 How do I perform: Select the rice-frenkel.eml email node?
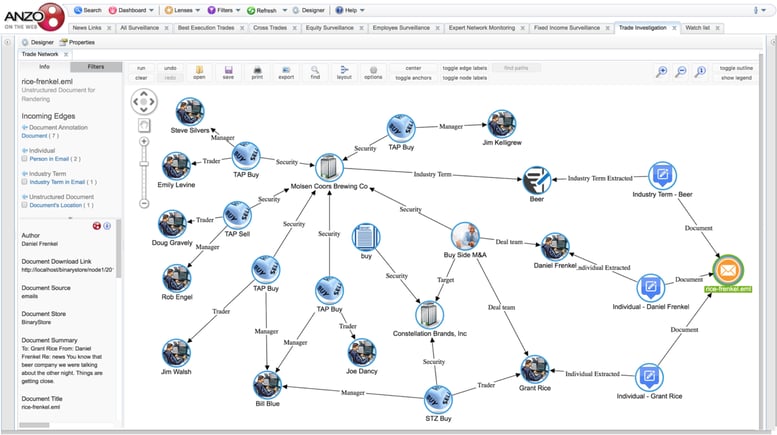click(x=728, y=270)
